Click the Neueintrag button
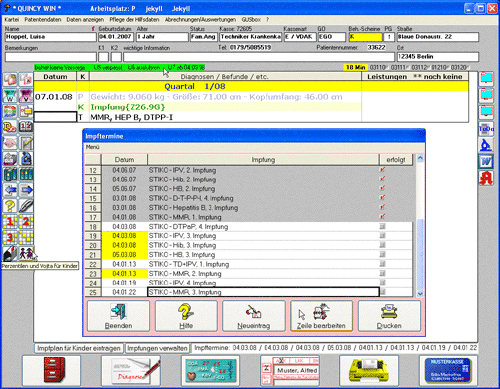Screen dimensions: 500x389 [x=254, y=316]
